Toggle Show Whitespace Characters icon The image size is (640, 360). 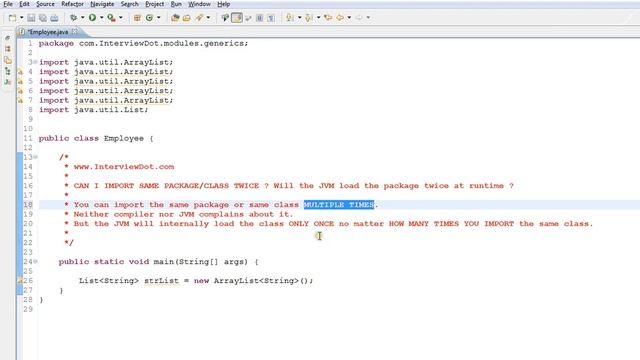pos(271,18)
